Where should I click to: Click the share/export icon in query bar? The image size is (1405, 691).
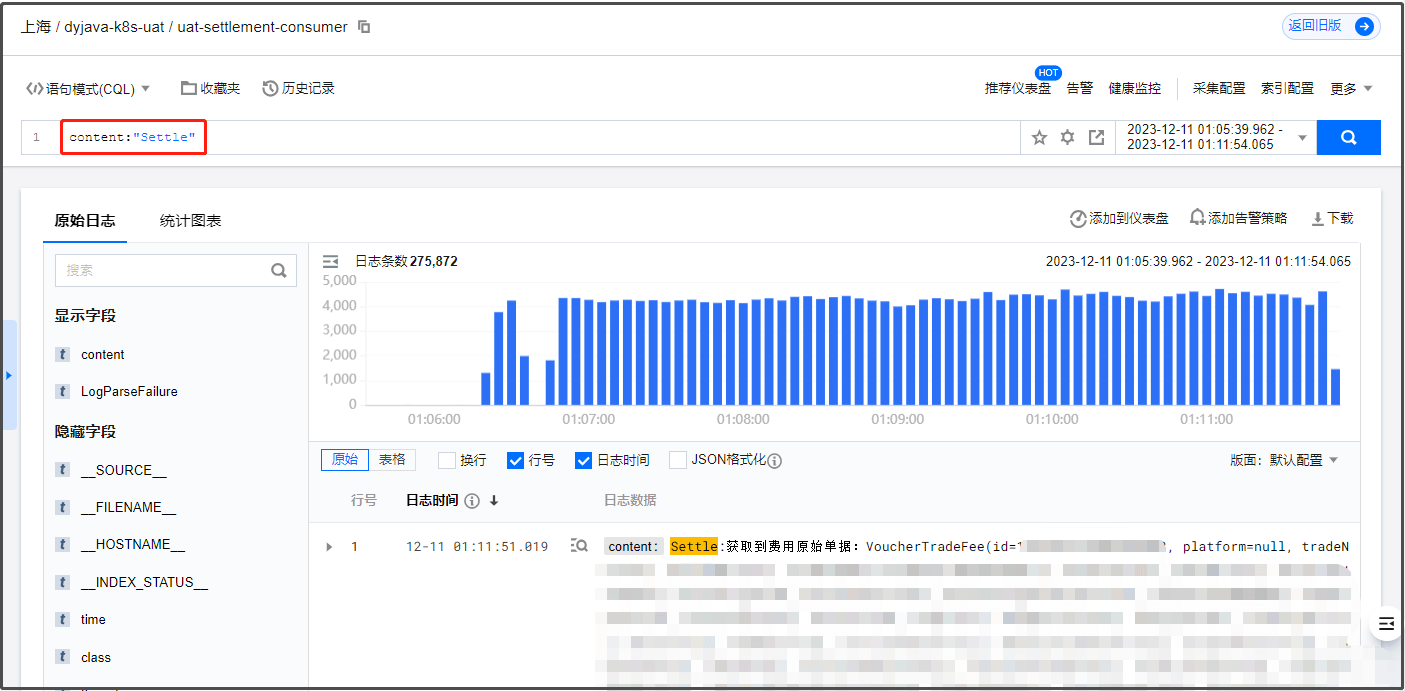pos(1096,138)
